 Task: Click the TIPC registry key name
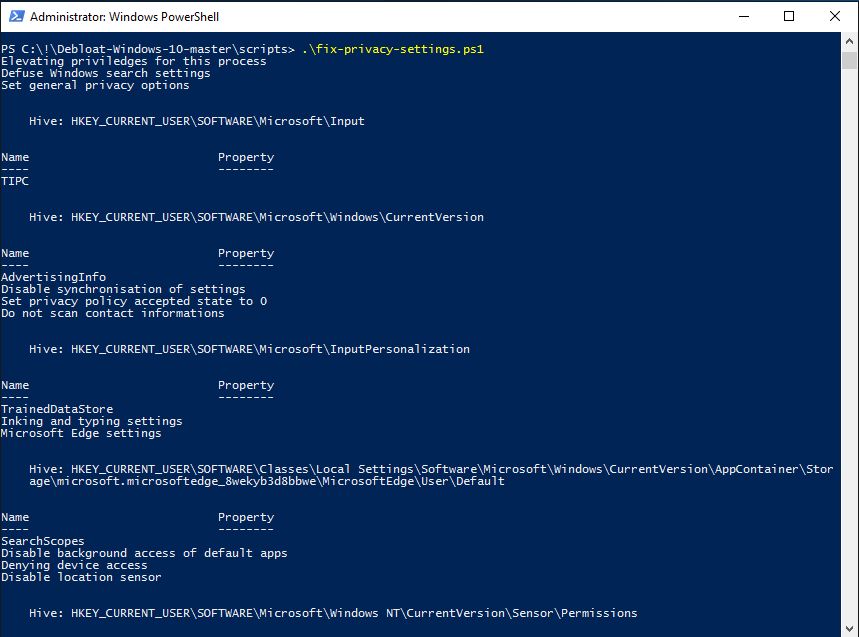15,181
